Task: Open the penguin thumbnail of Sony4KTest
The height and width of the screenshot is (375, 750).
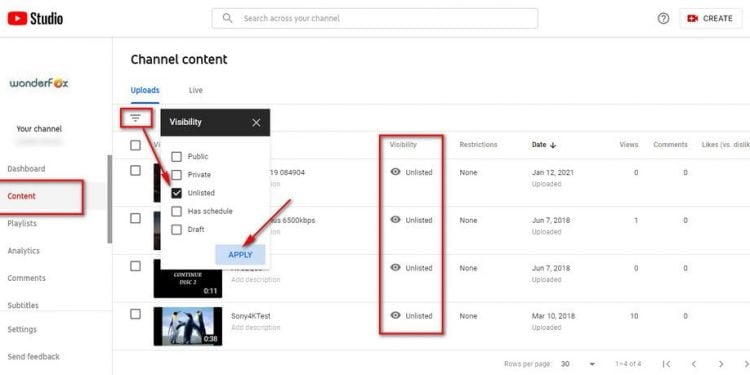Action: [188, 326]
